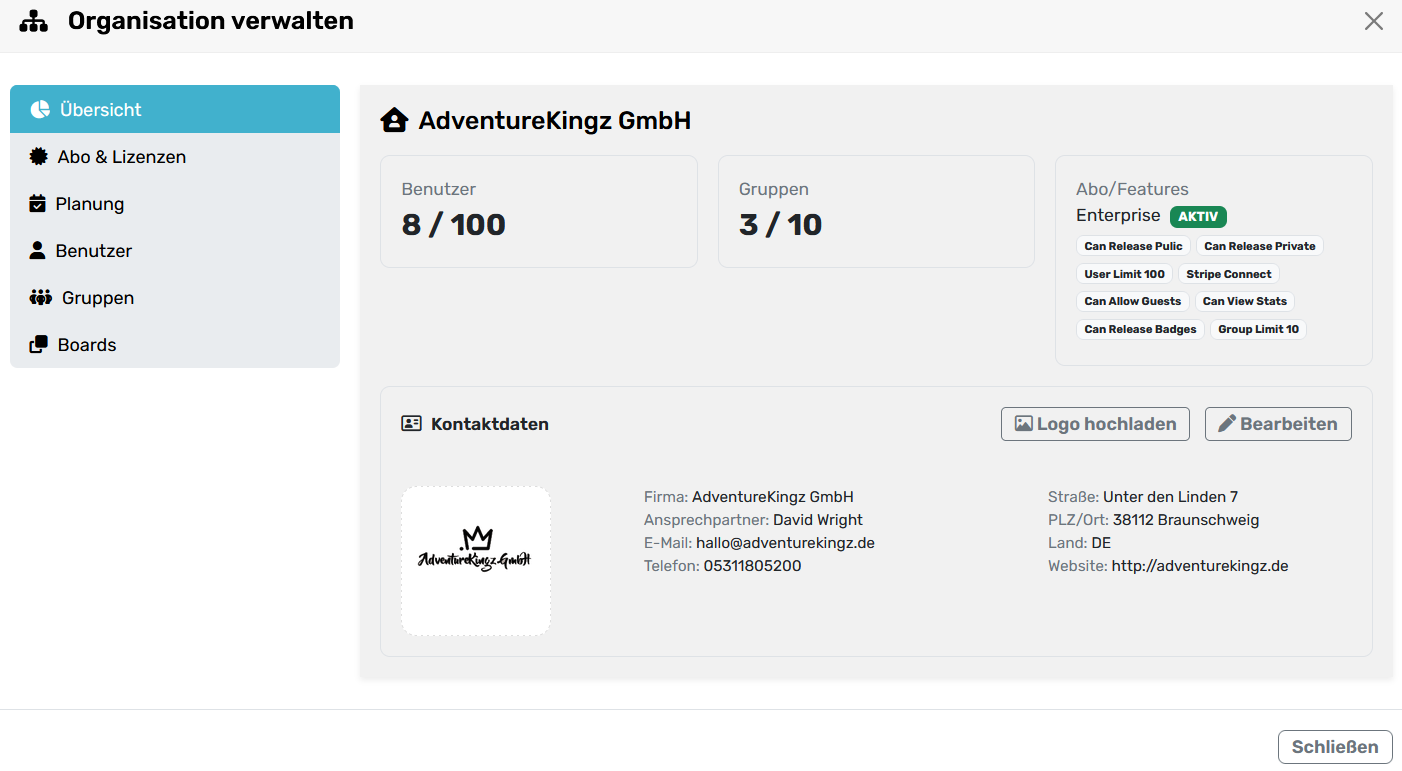1402x771 pixels.
Task: Click the people group icon beside Gruppen
Action: [40, 298]
